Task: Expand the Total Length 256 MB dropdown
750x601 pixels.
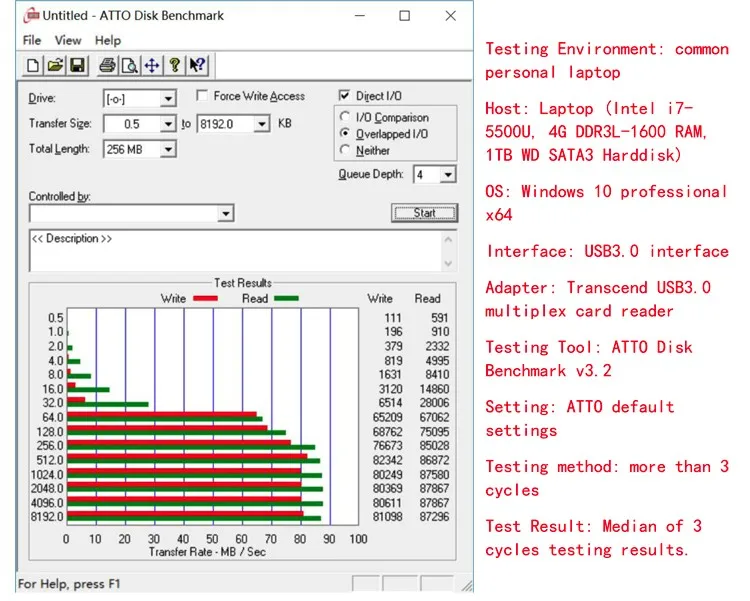Action: point(167,149)
